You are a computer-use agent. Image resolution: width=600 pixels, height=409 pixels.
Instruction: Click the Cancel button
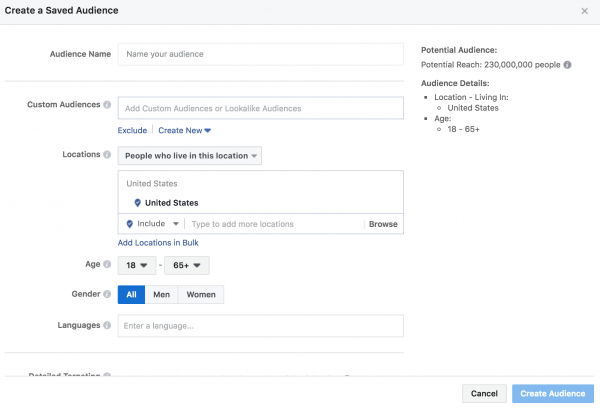(484, 393)
